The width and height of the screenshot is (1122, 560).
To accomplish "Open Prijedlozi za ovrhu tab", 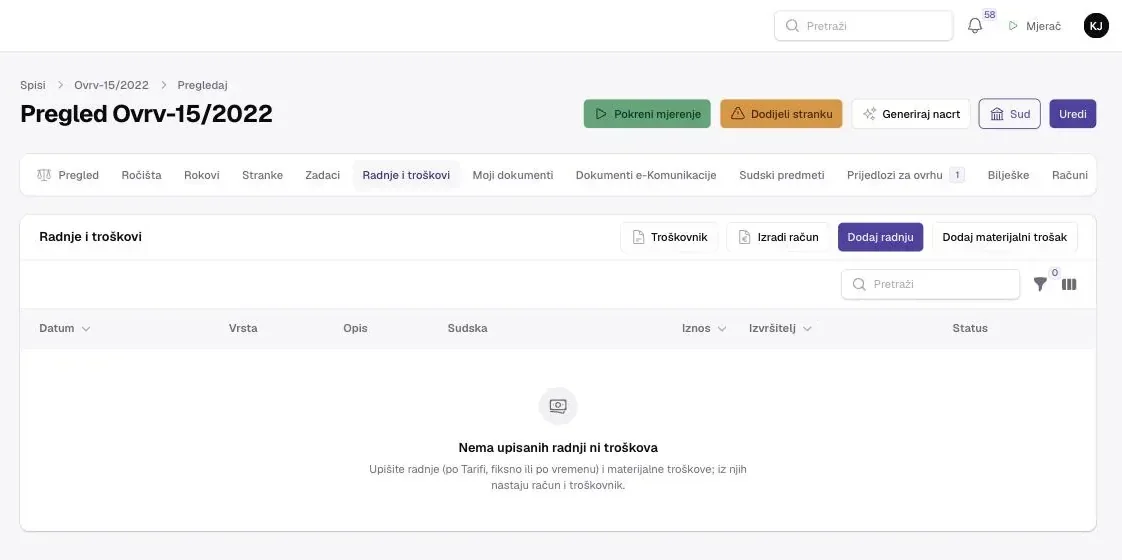I will click(x=906, y=175).
